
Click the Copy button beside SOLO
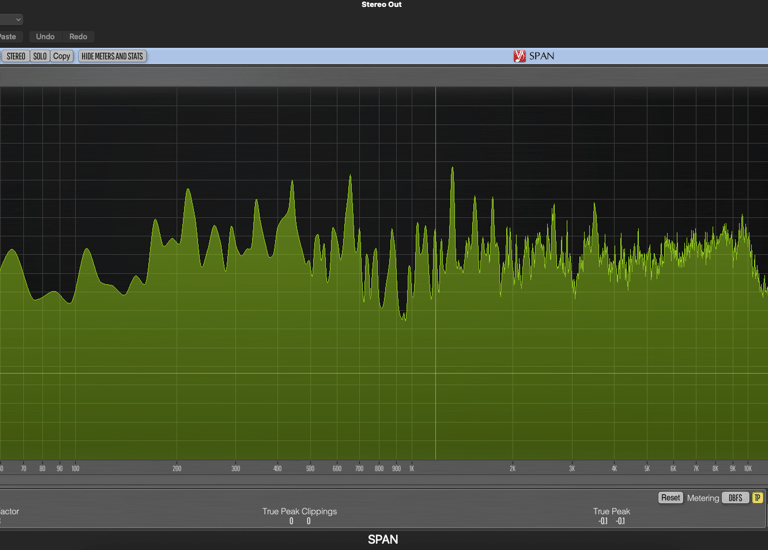point(62,56)
